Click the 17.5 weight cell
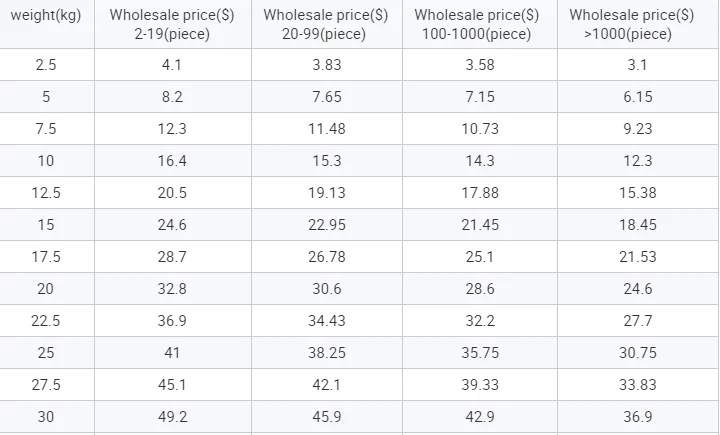This screenshot has height=435, width=720. coord(46,257)
